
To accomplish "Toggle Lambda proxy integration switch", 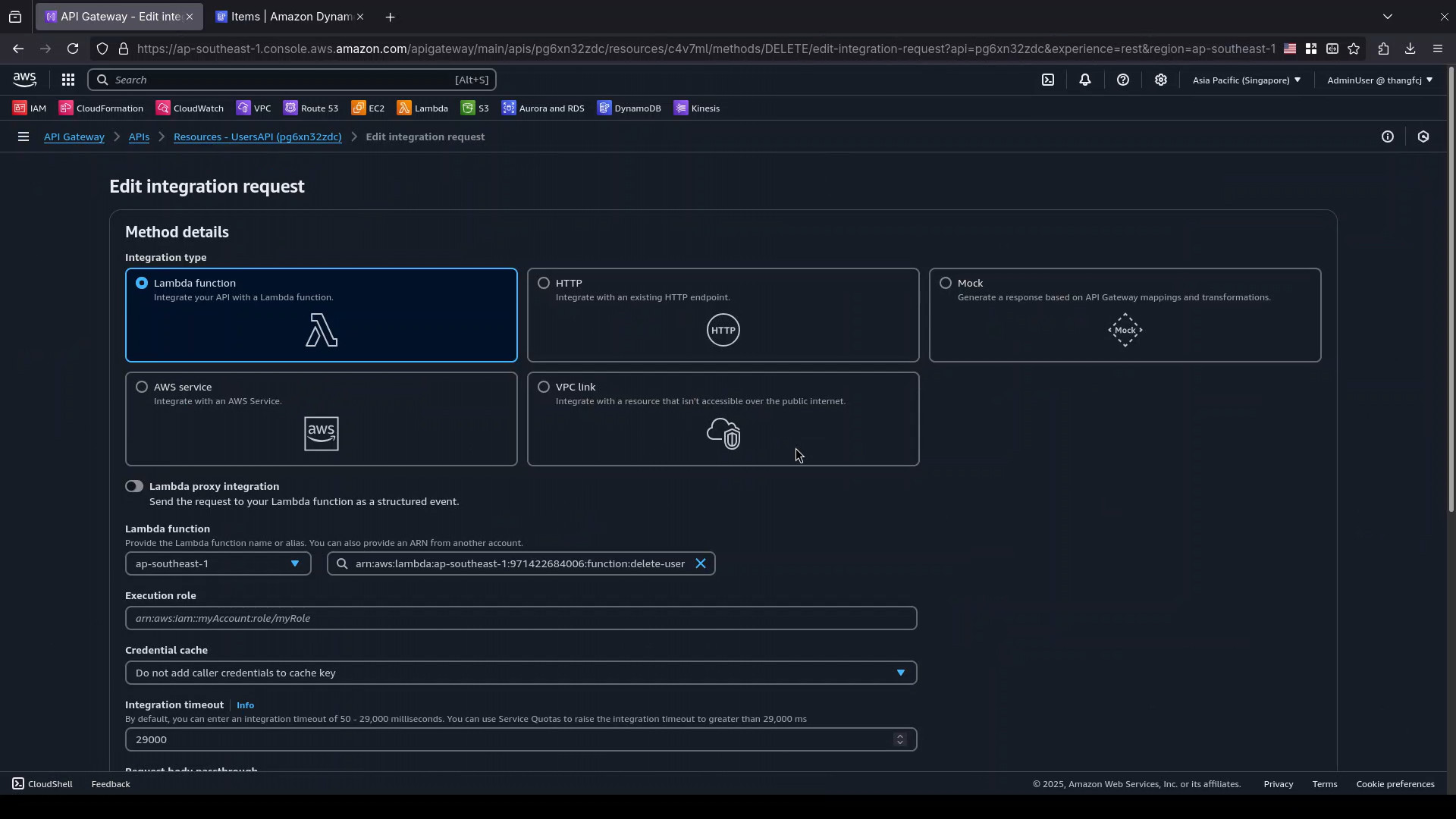I will point(134,486).
